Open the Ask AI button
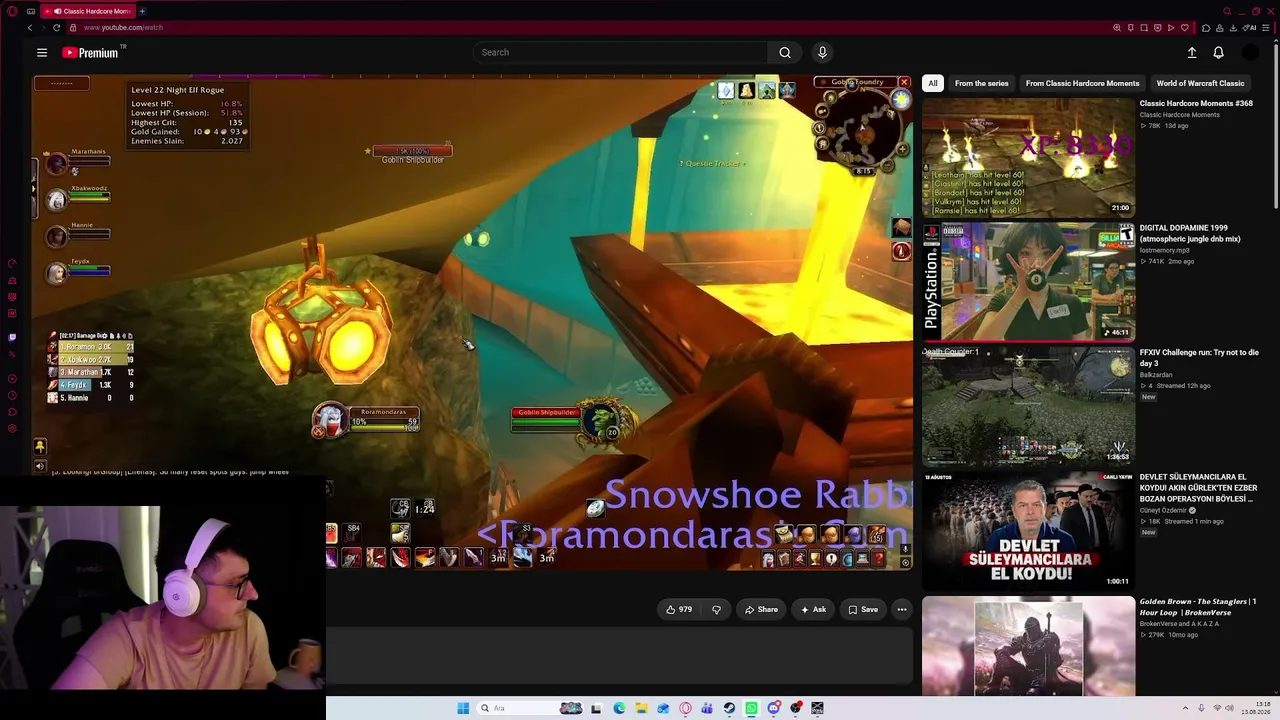Viewport: 1280px width, 720px height. coord(813,609)
